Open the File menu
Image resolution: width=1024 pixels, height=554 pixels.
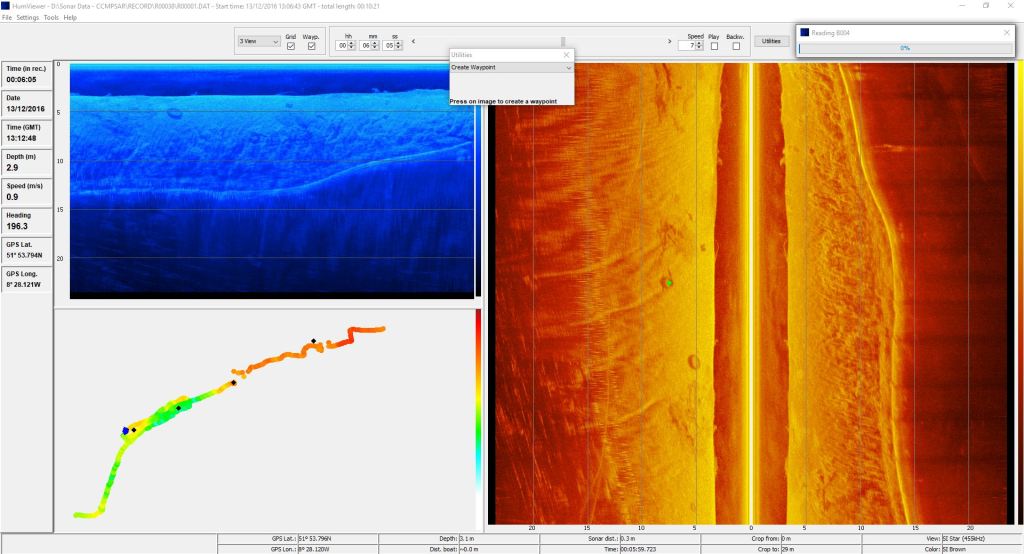[7, 18]
